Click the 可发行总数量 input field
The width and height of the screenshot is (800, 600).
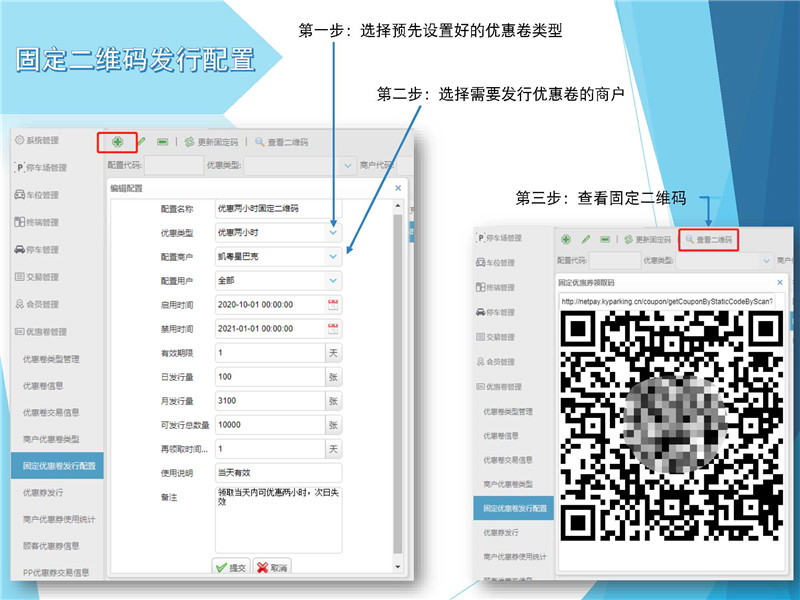click(270, 425)
